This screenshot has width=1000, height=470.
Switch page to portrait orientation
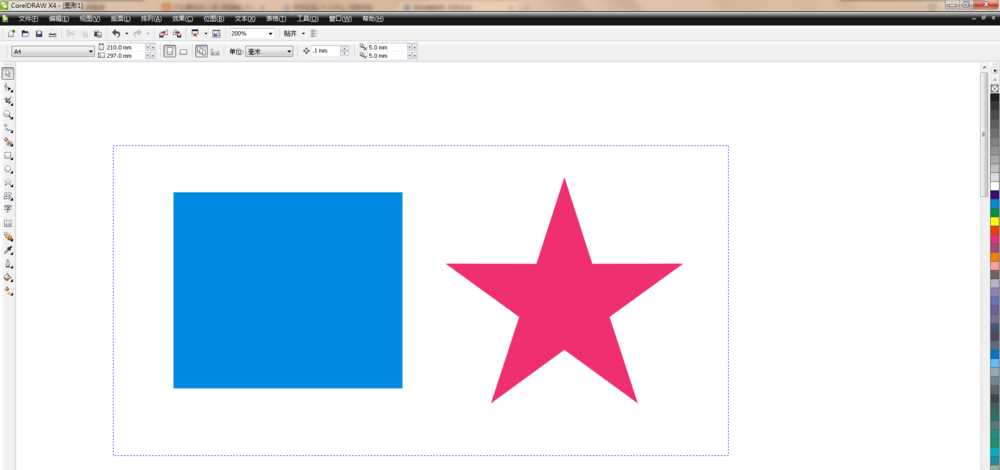coord(169,51)
